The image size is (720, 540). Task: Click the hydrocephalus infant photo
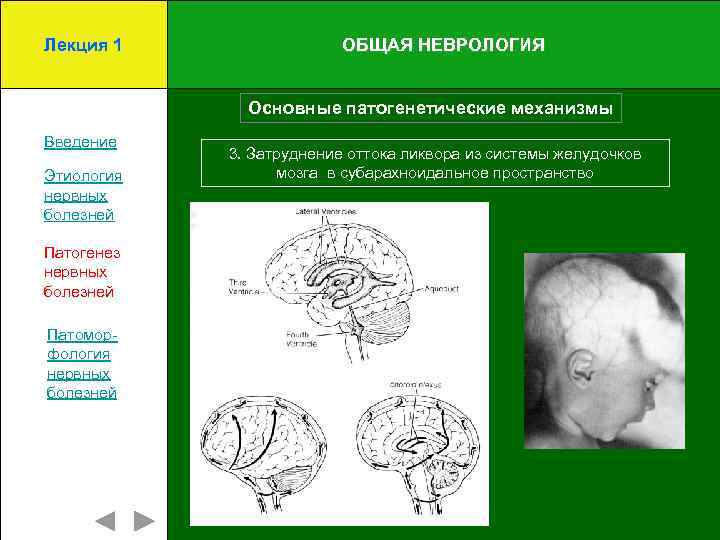click(x=604, y=351)
